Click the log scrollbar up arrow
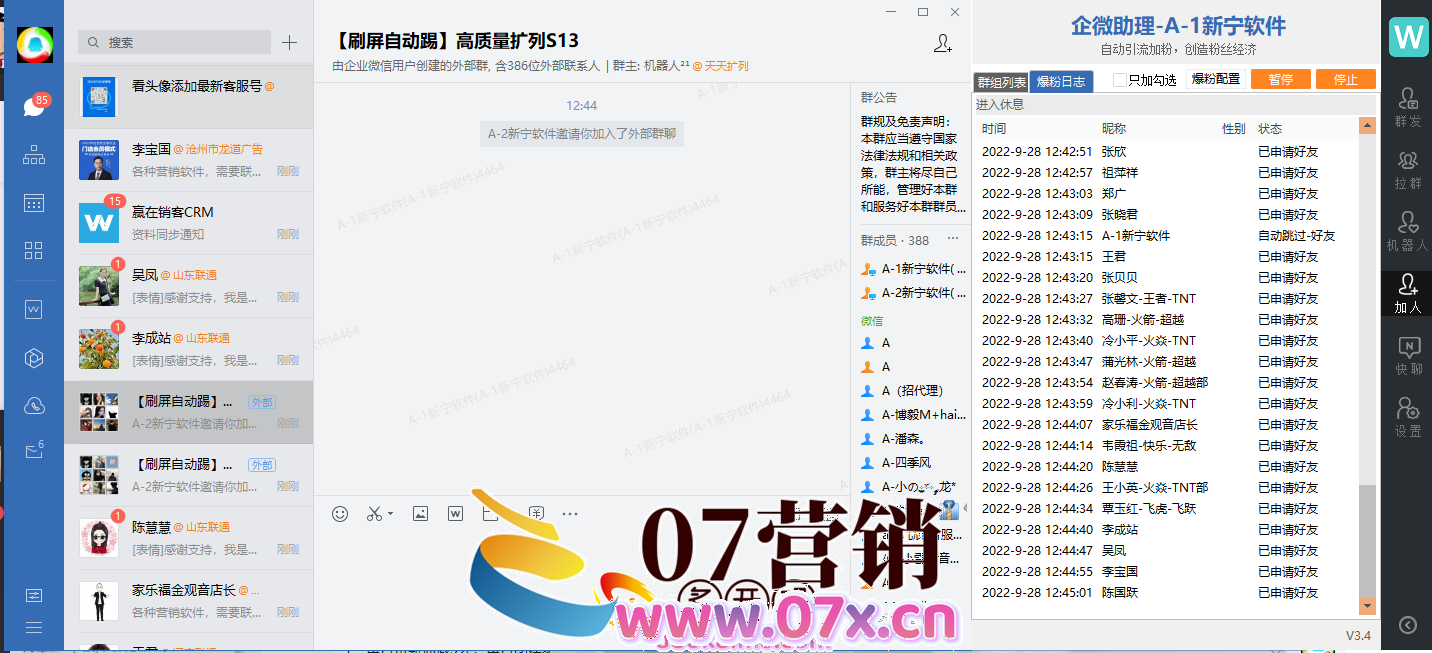The image size is (1432, 653). [1367, 126]
